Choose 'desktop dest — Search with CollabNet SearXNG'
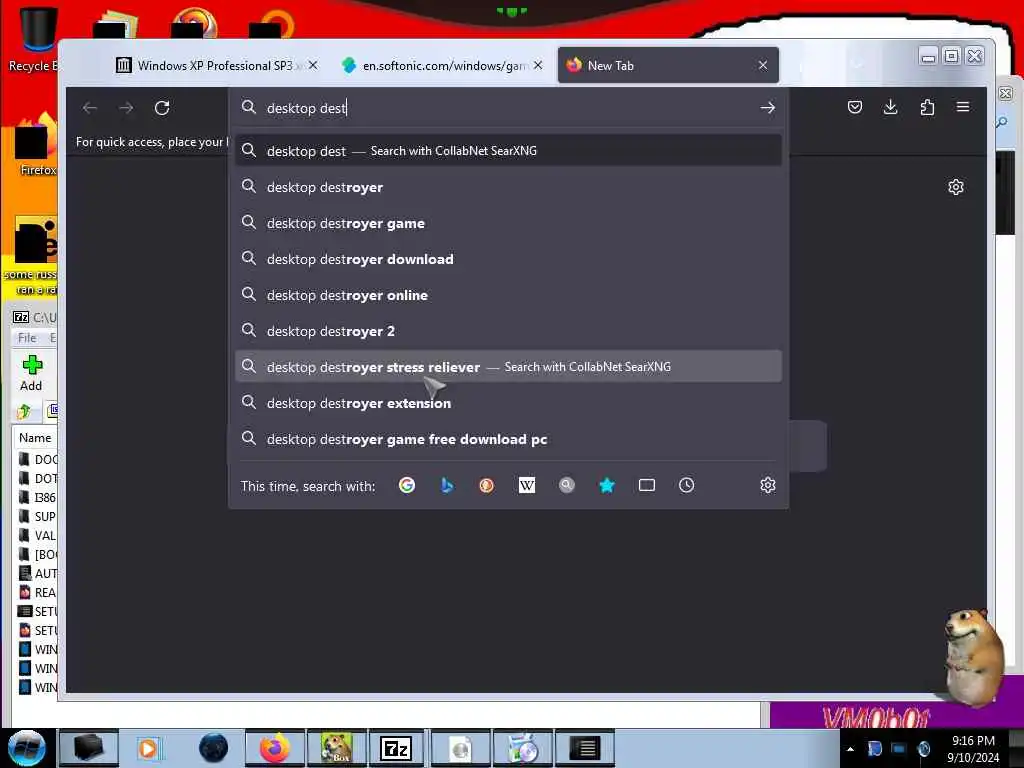Image resolution: width=1024 pixels, height=768 pixels. [508, 151]
